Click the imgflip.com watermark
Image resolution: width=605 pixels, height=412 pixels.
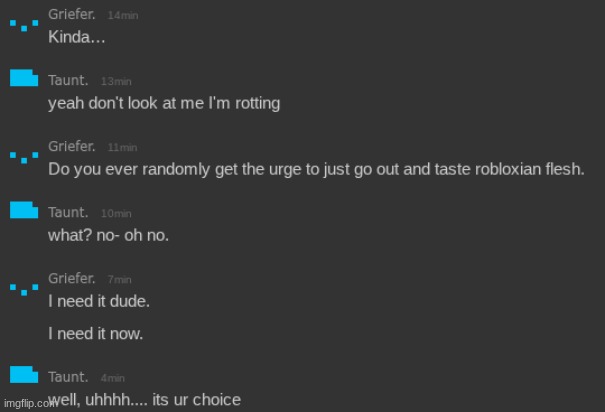(25, 403)
